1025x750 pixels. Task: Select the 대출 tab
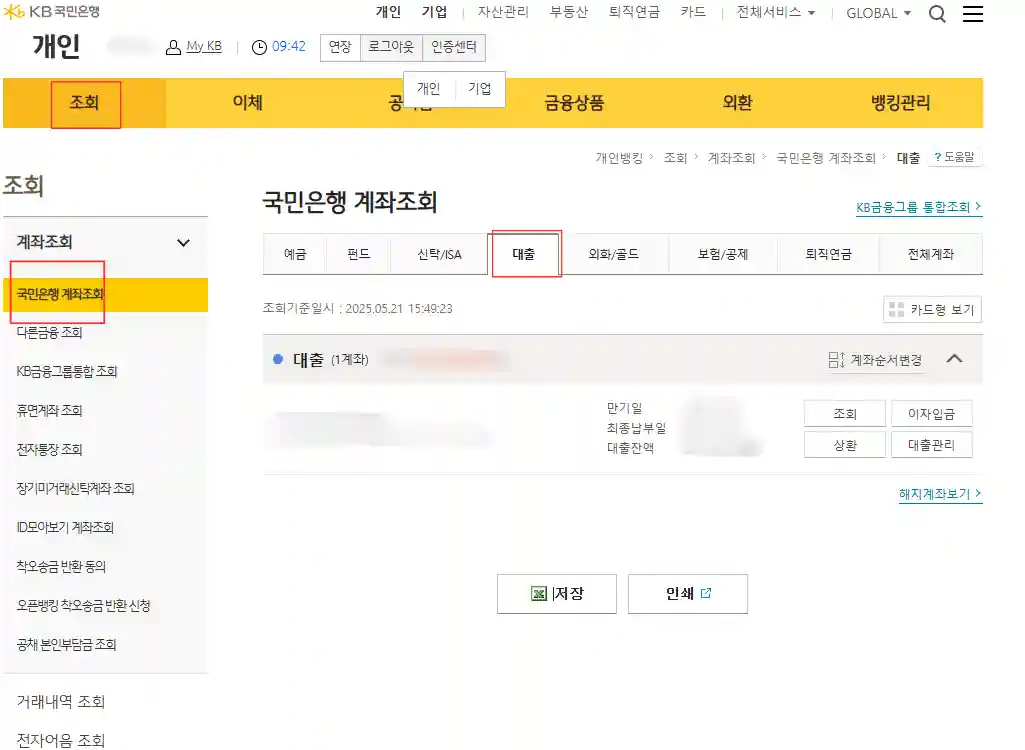pos(524,254)
